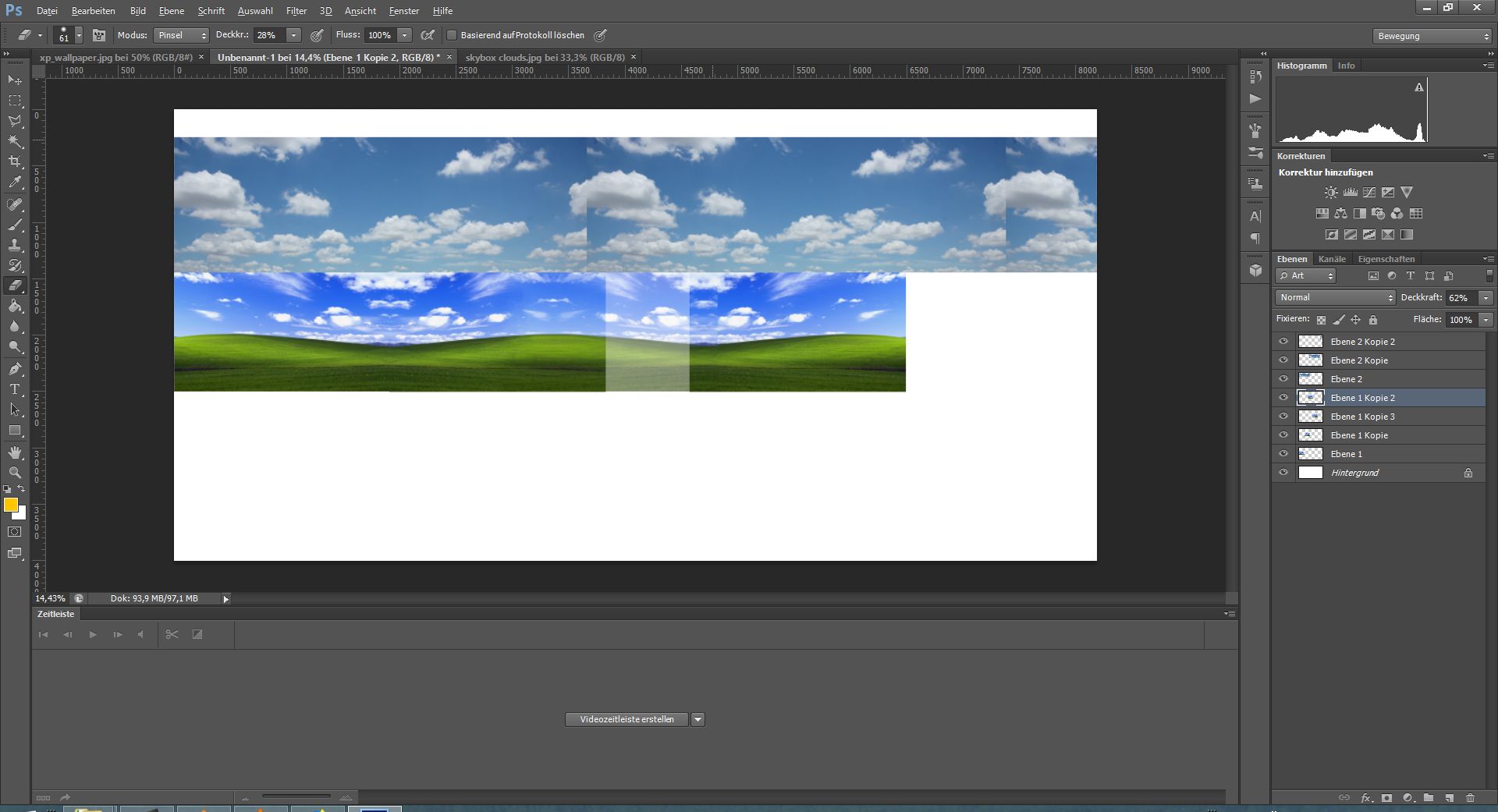1498x812 pixels.
Task: Play the timeline
Action: point(93,634)
